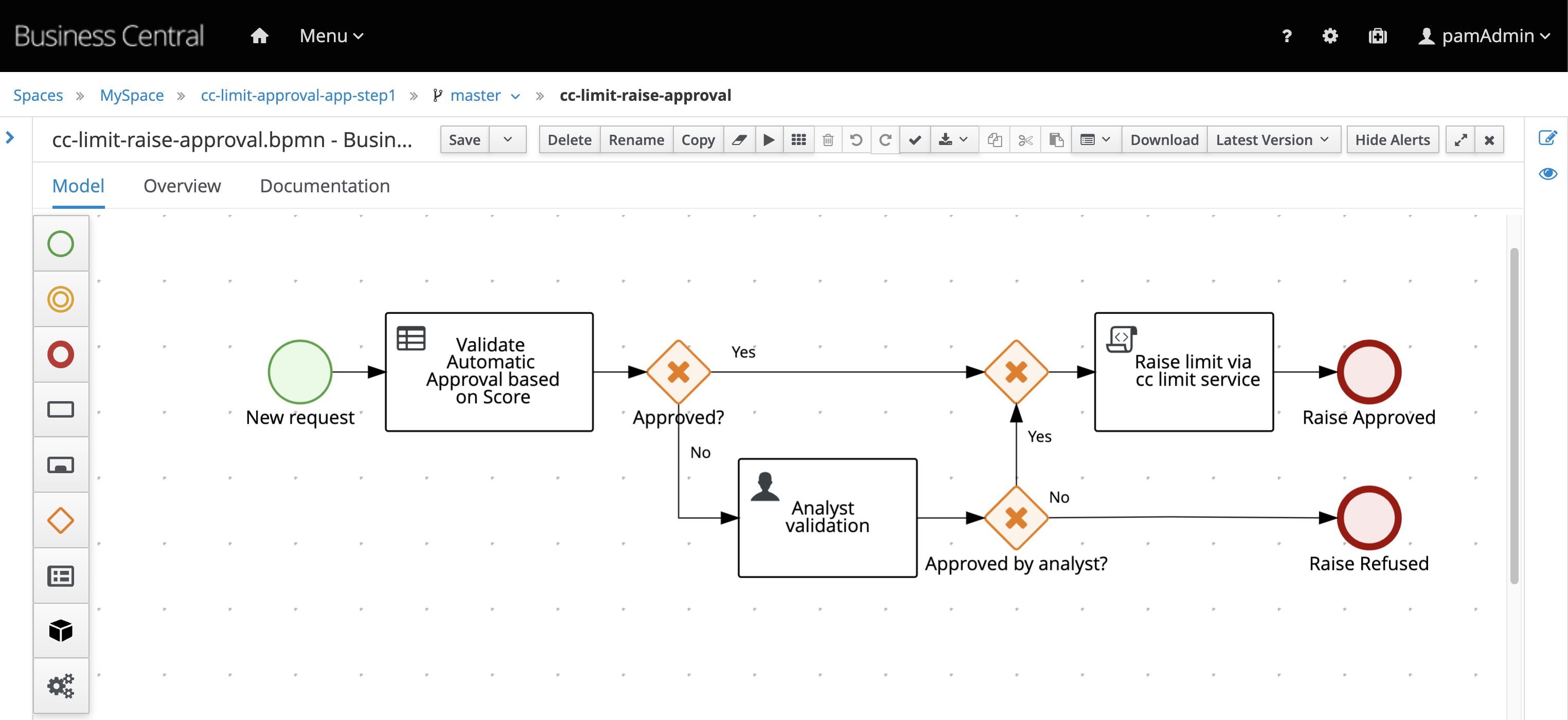Open MySpace breadcrumb link
This screenshot has width=1568, height=720.
(x=132, y=95)
